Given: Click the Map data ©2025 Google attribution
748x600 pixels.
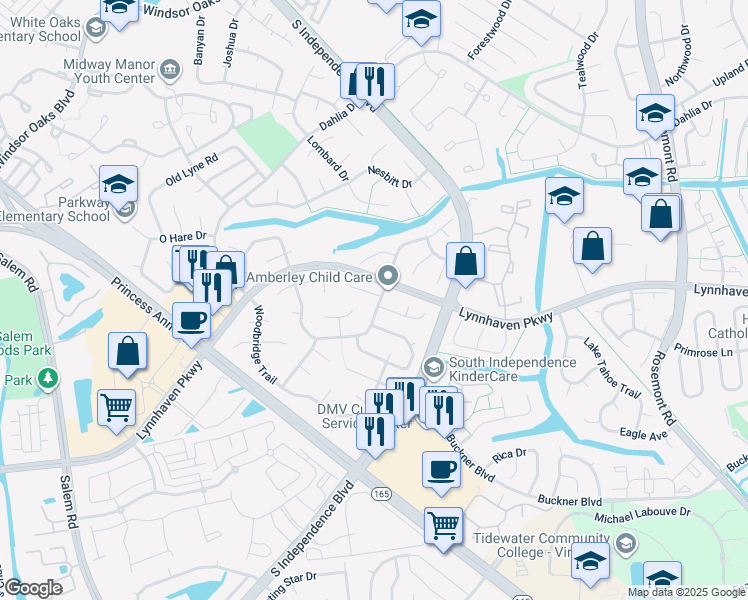Looking at the screenshot, I should [x=687, y=593].
